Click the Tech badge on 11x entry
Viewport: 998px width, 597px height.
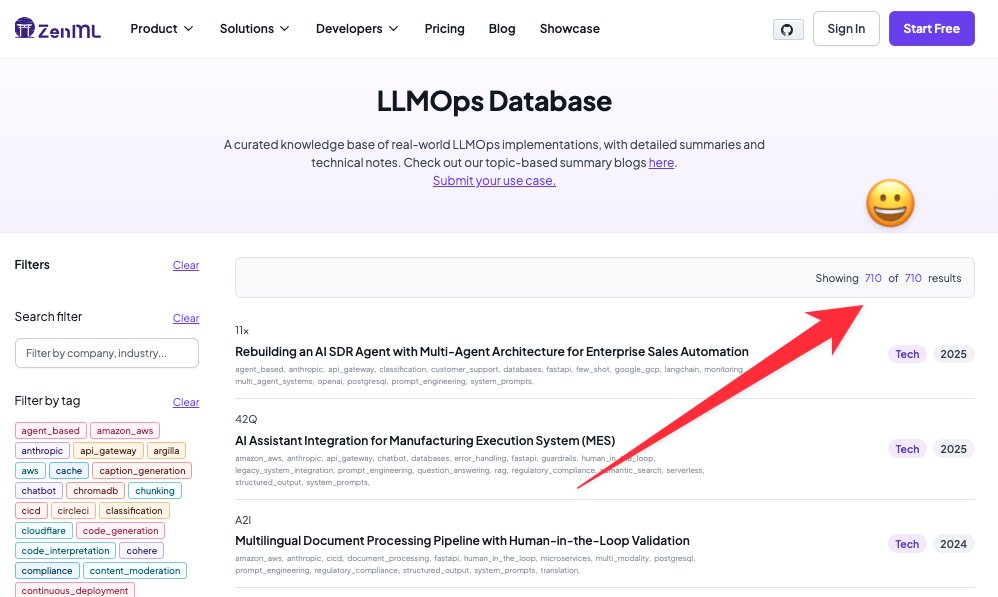click(907, 354)
